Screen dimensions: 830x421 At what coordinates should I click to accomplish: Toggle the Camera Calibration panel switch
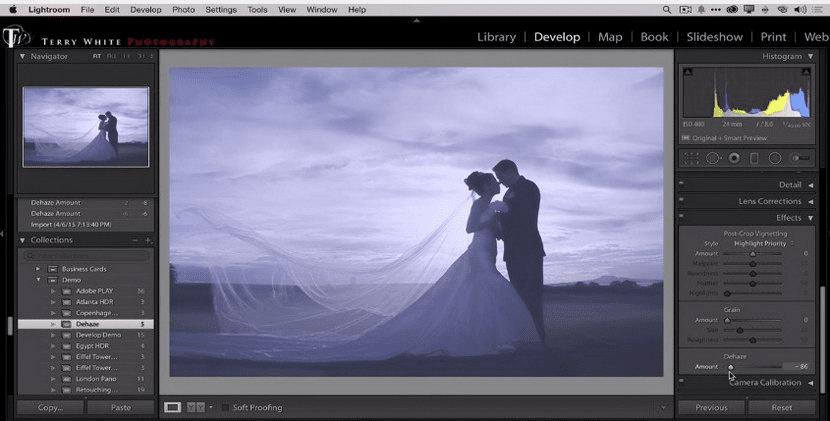(681, 380)
